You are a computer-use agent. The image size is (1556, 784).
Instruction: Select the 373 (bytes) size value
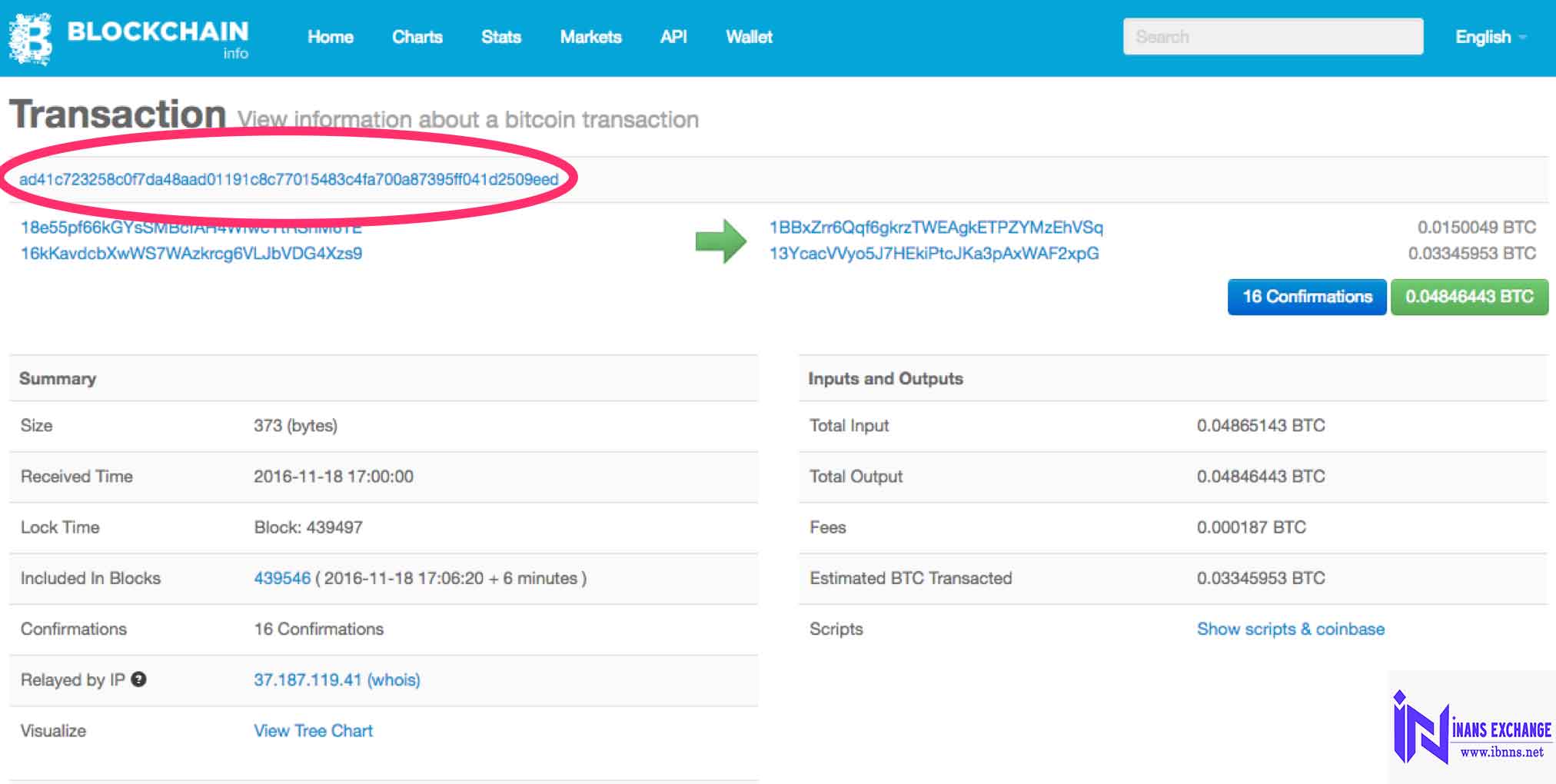tap(295, 426)
